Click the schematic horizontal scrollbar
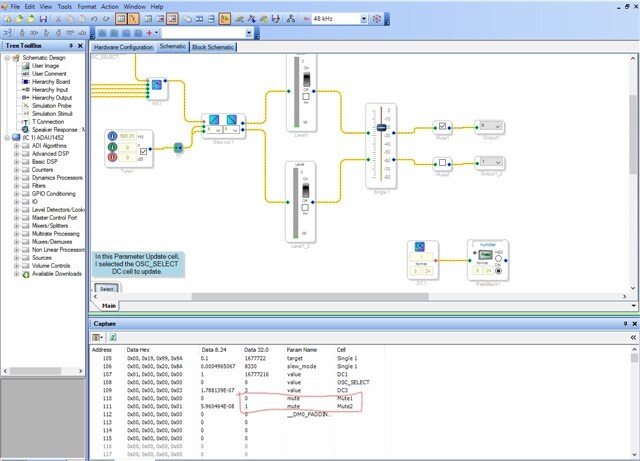The width and height of the screenshot is (640, 461). [310, 296]
